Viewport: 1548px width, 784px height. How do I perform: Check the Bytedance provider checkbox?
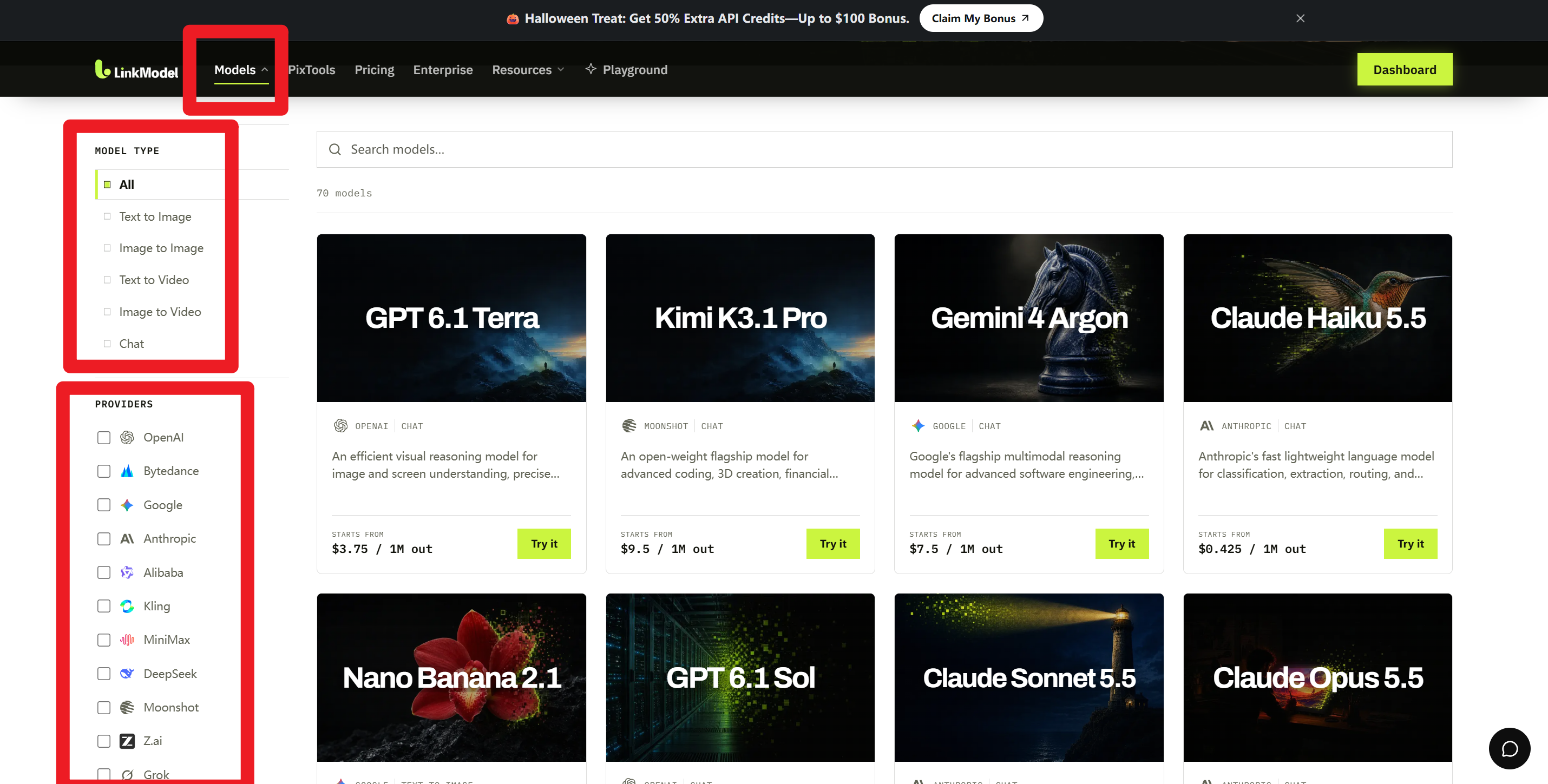[x=104, y=471]
